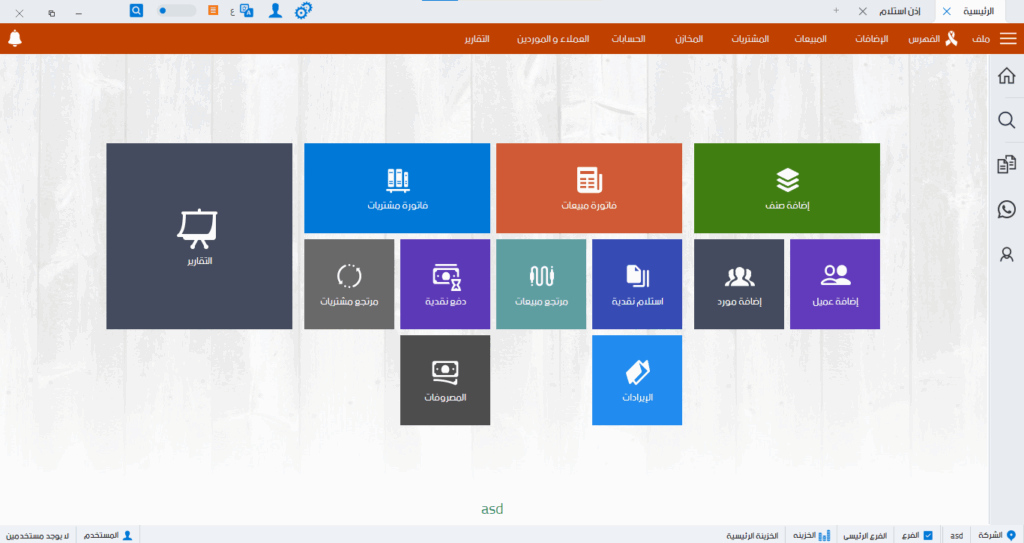Viewport: 1024px width, 543px height.
Task: Add a new tab with plus button
Action: (x=836, y=11)
